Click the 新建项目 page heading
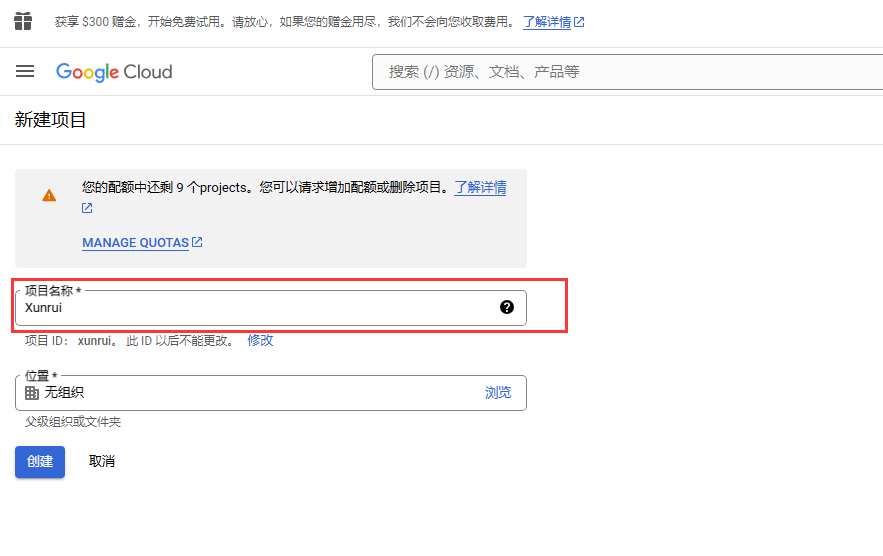This screenshot has height=556, width=883. tap(50, 120)
